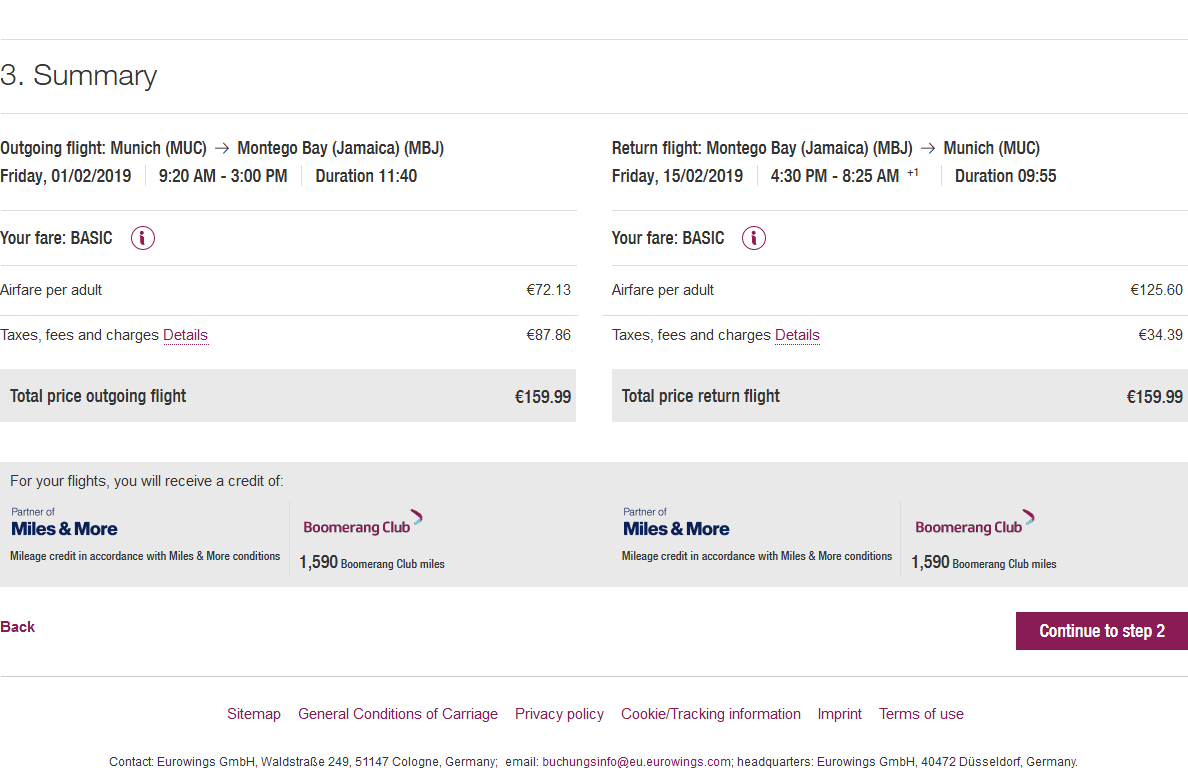Go Back to previous step

[x=17, y=626]
